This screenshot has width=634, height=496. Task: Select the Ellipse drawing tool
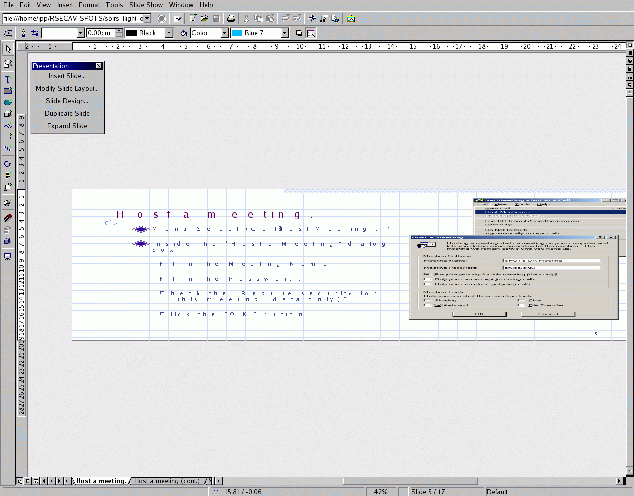coord(7,102)
